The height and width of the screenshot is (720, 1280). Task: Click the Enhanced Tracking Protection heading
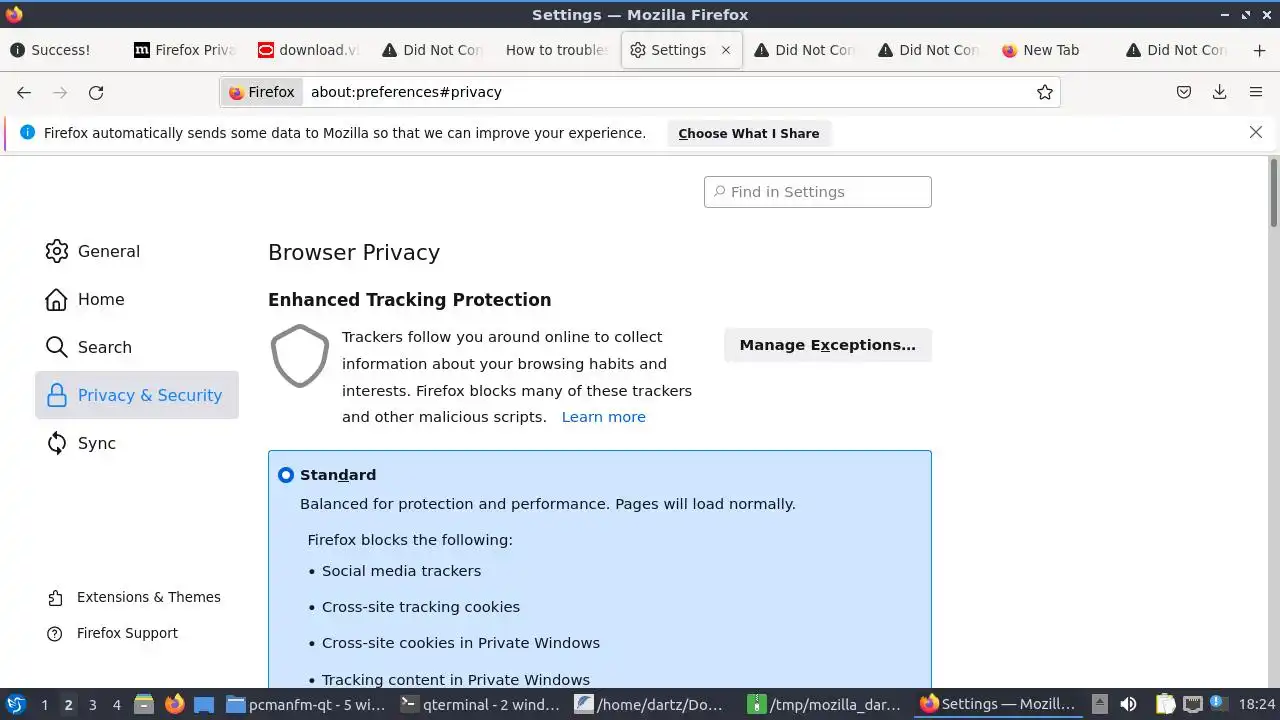pos(410,300)
